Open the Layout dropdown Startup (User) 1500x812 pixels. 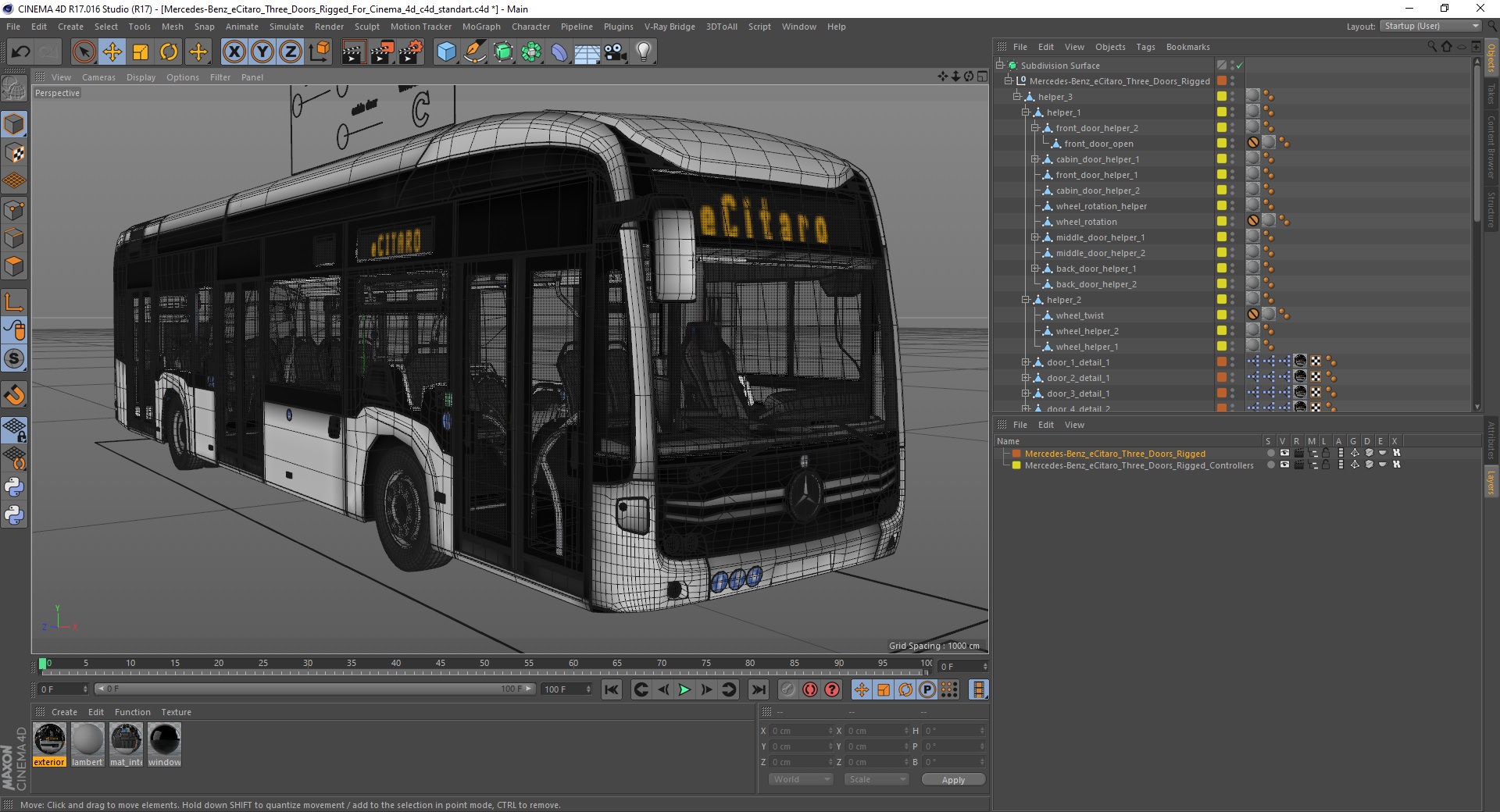(1430, 26)
